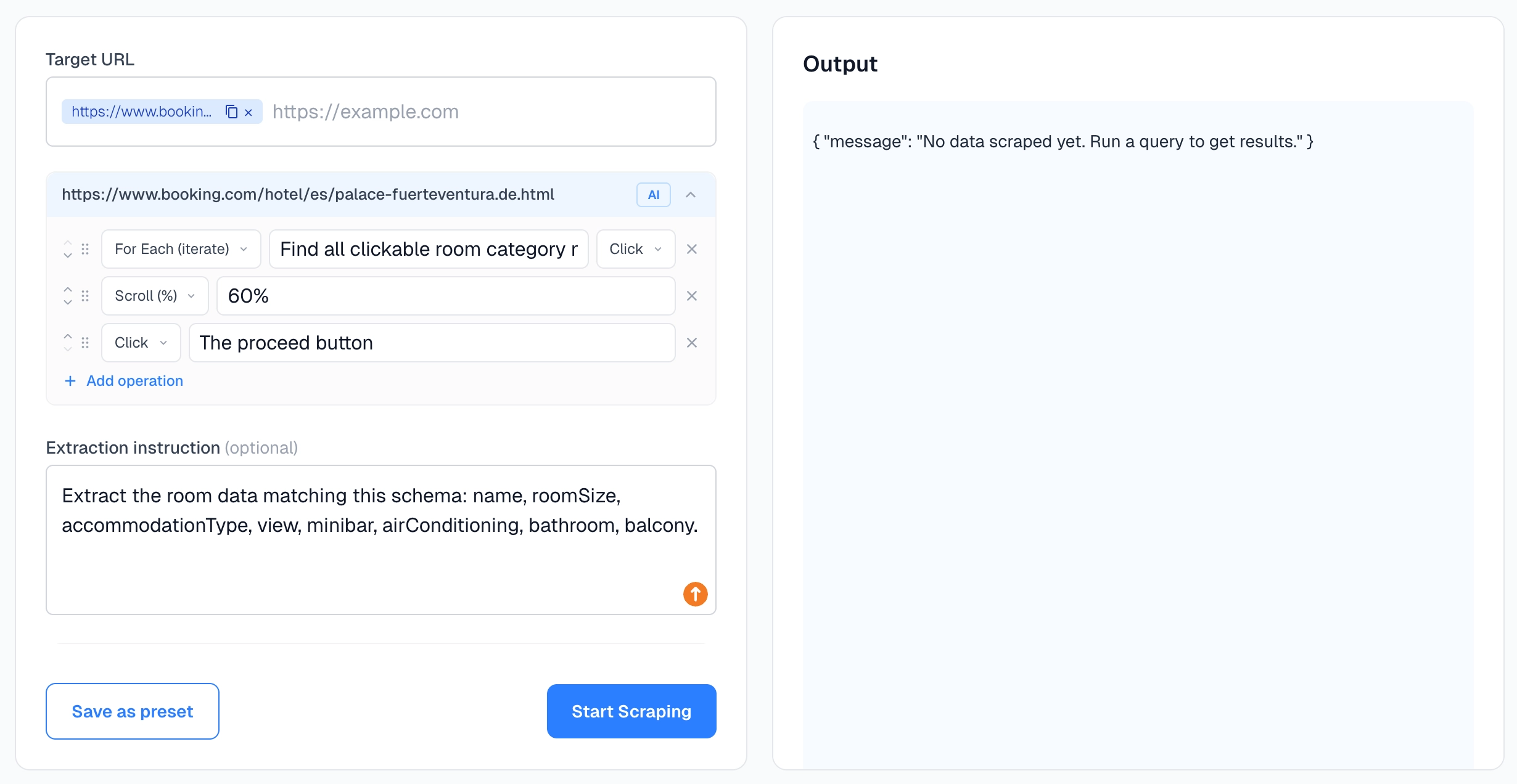The image size is (1517, 784).
Task: Open the Click operation type dropdown
Action: pyautogui.click(x=141, y=343)
